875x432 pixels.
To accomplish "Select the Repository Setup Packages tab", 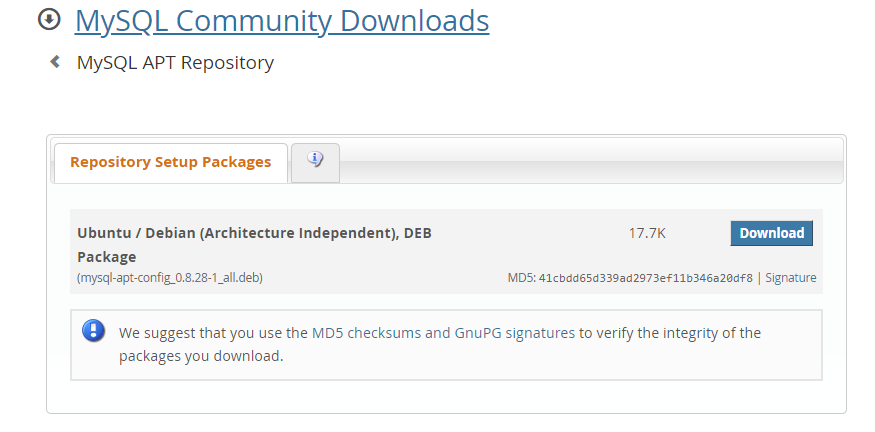I will [170, 162].
